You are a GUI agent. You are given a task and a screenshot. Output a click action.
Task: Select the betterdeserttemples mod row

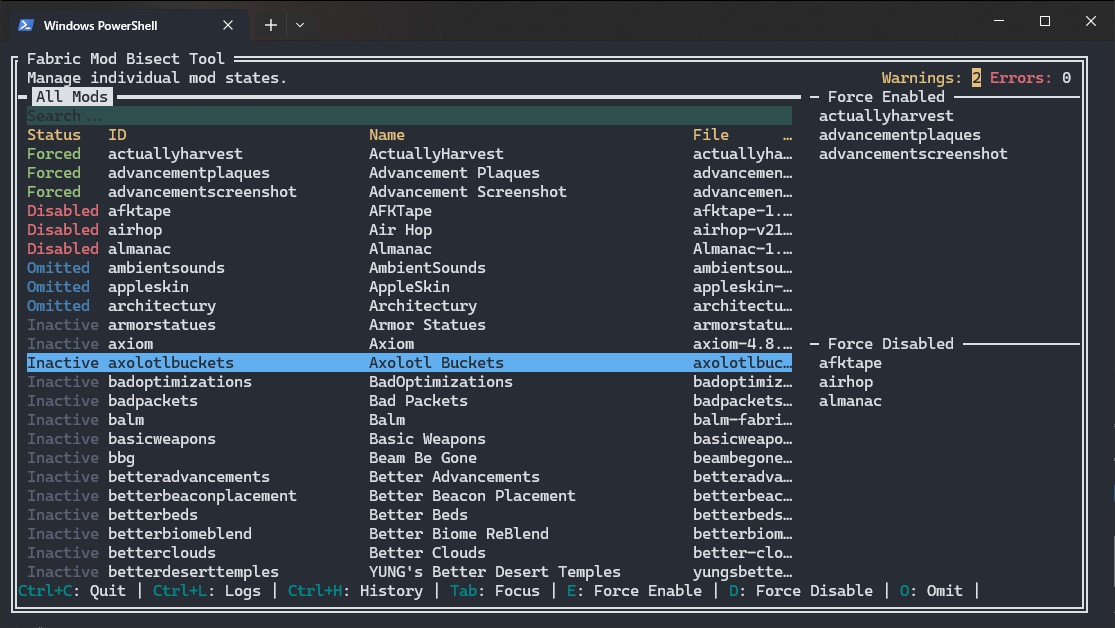[409, 572]
